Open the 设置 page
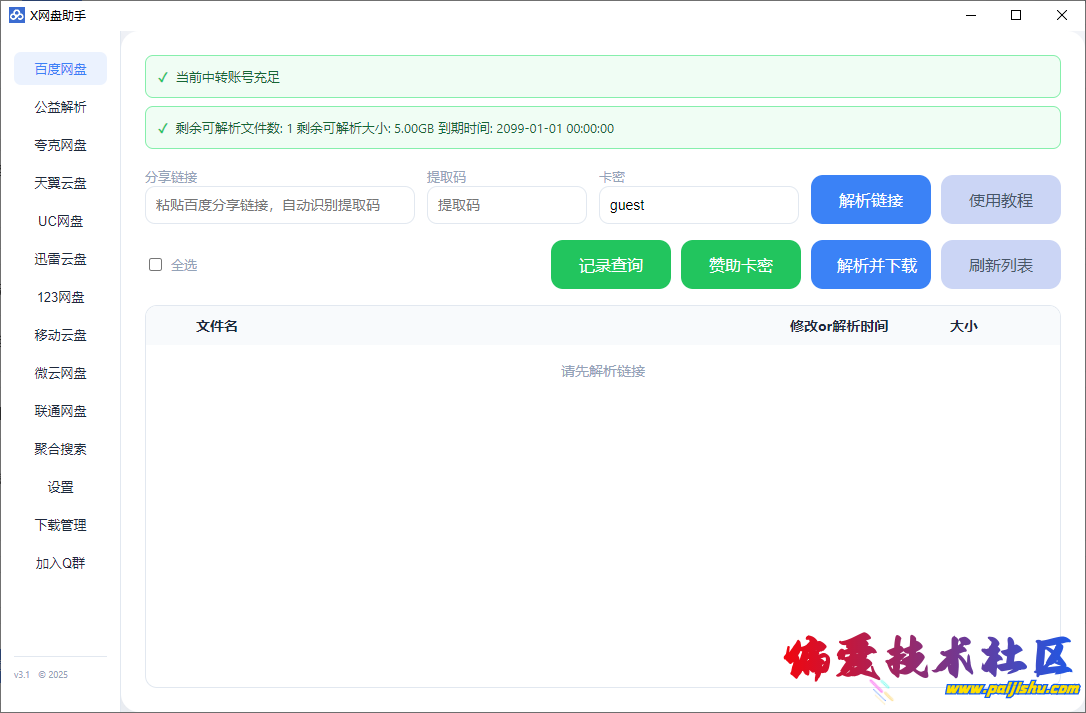Image resolution: width=1086 pixels, height=713 pixels. click(x=60, y=487)
